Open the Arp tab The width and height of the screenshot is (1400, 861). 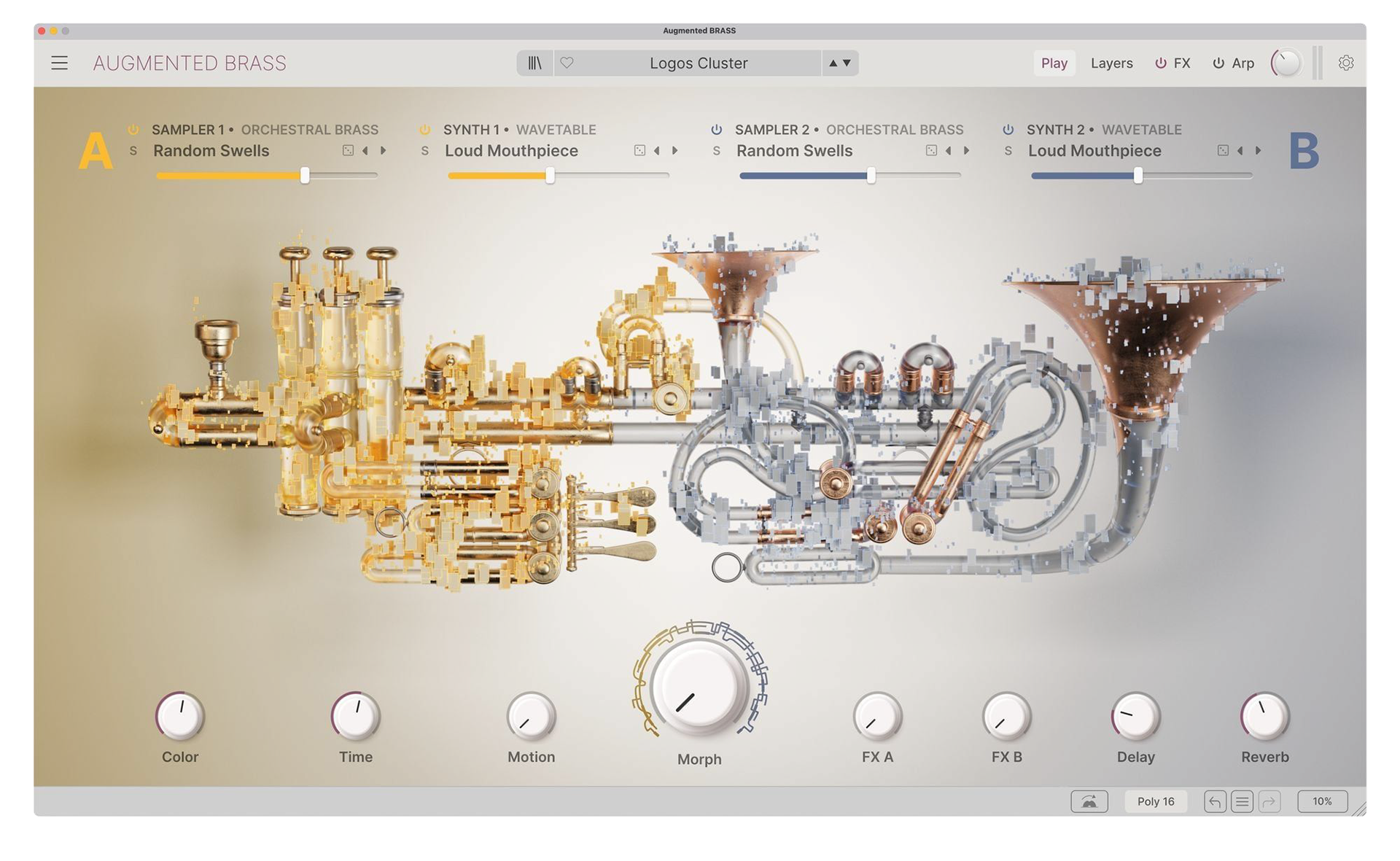[x=1242, y=63]
